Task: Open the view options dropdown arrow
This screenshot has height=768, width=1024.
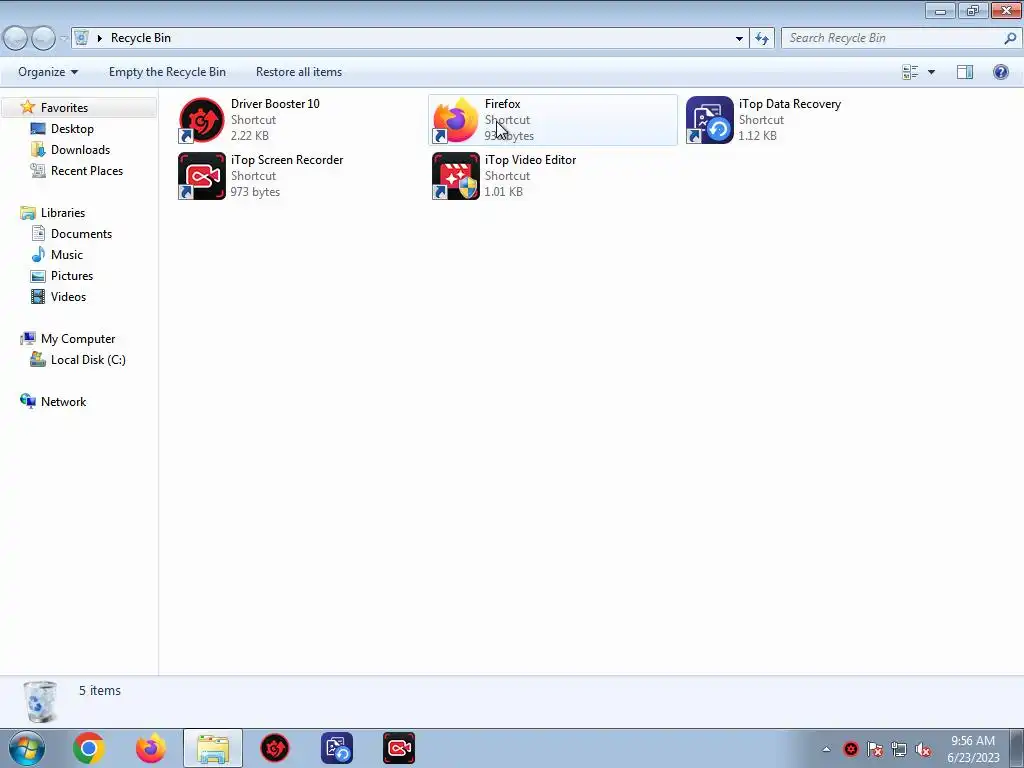Action: pos(931,72)
